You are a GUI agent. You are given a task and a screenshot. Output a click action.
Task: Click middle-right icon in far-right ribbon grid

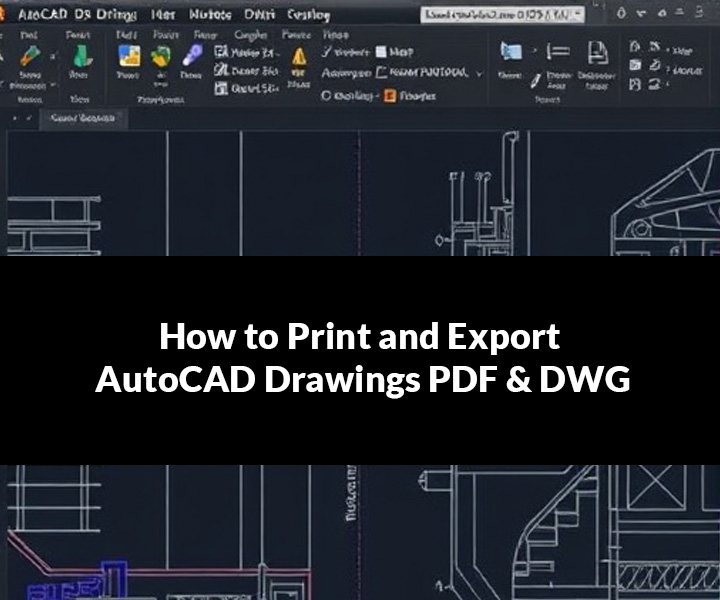[x=655, y=65]
